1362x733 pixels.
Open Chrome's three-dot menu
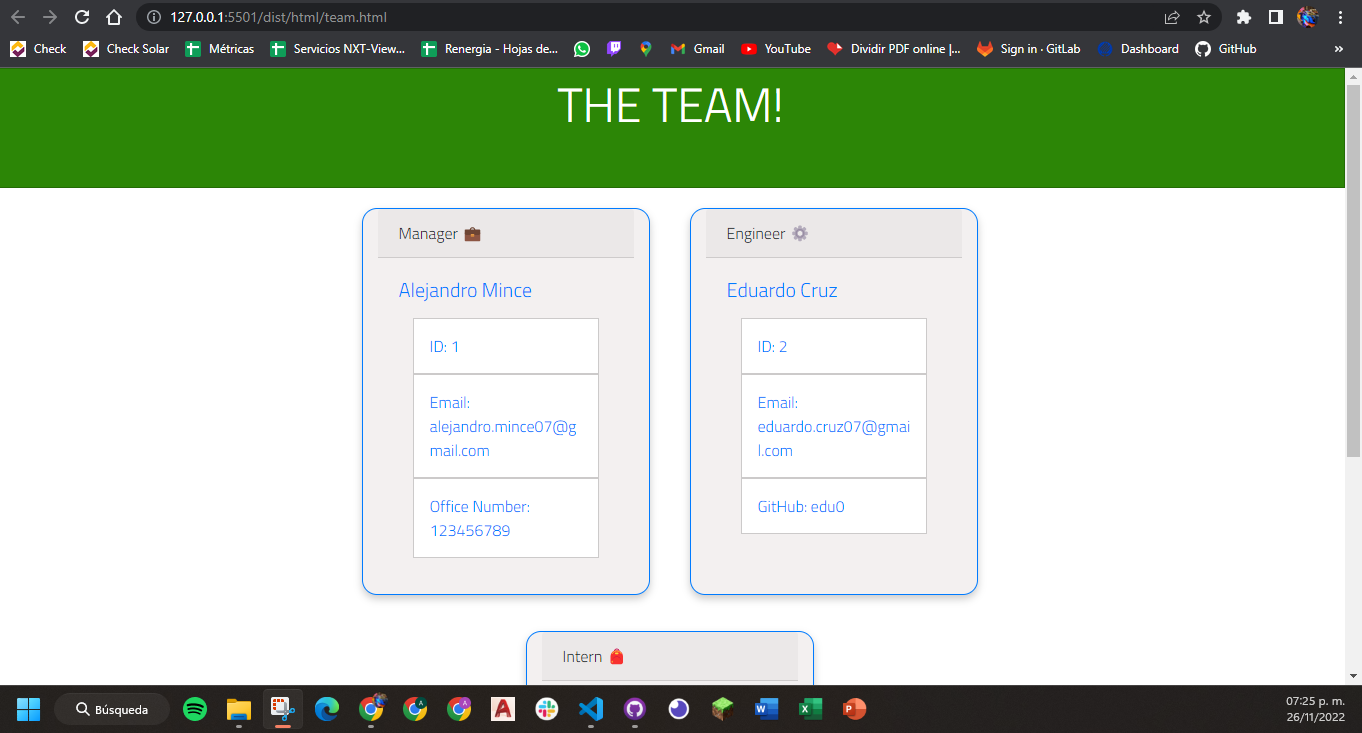1341,17
